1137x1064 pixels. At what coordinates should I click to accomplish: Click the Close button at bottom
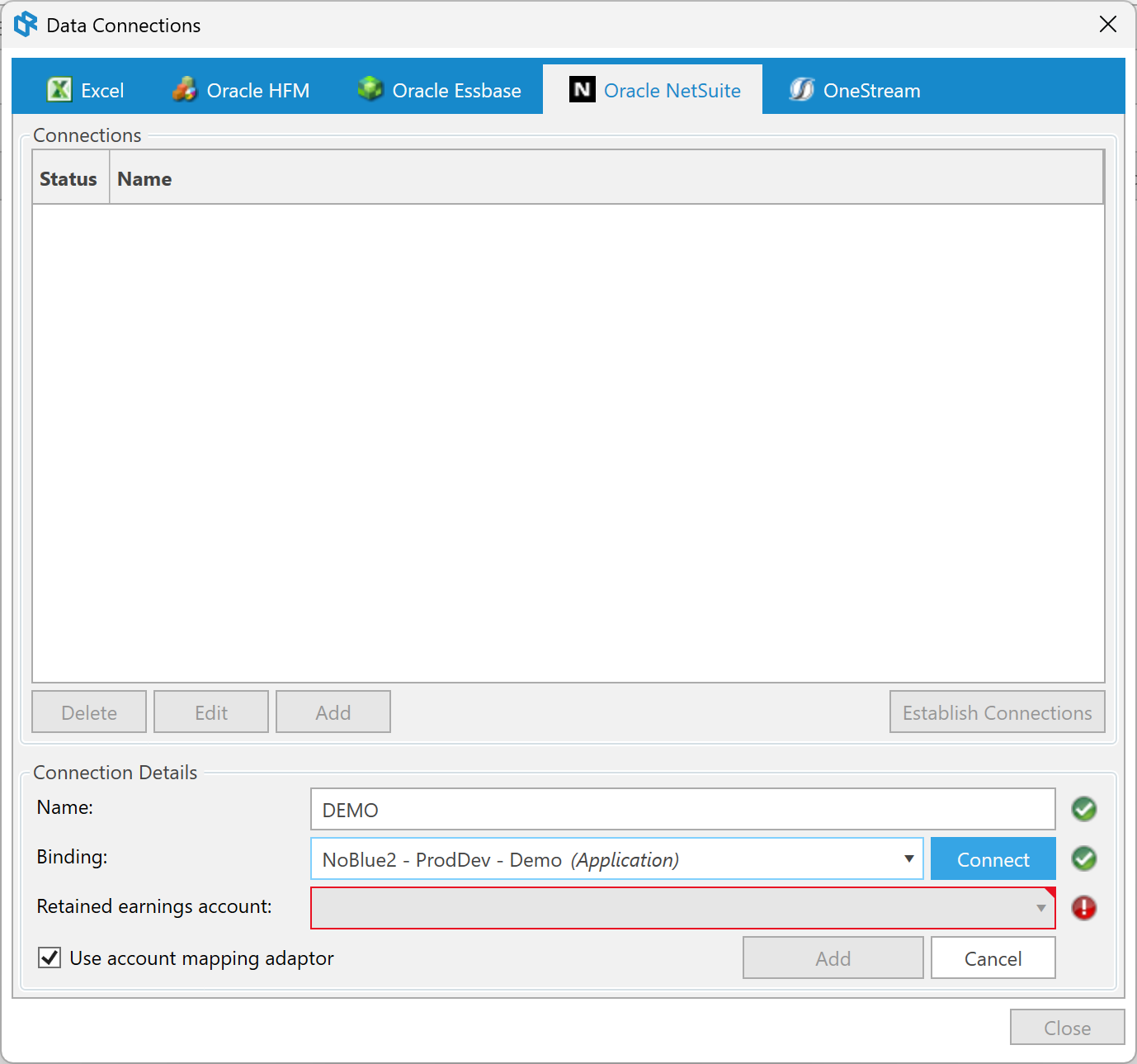click(x=1068, y=1027)
